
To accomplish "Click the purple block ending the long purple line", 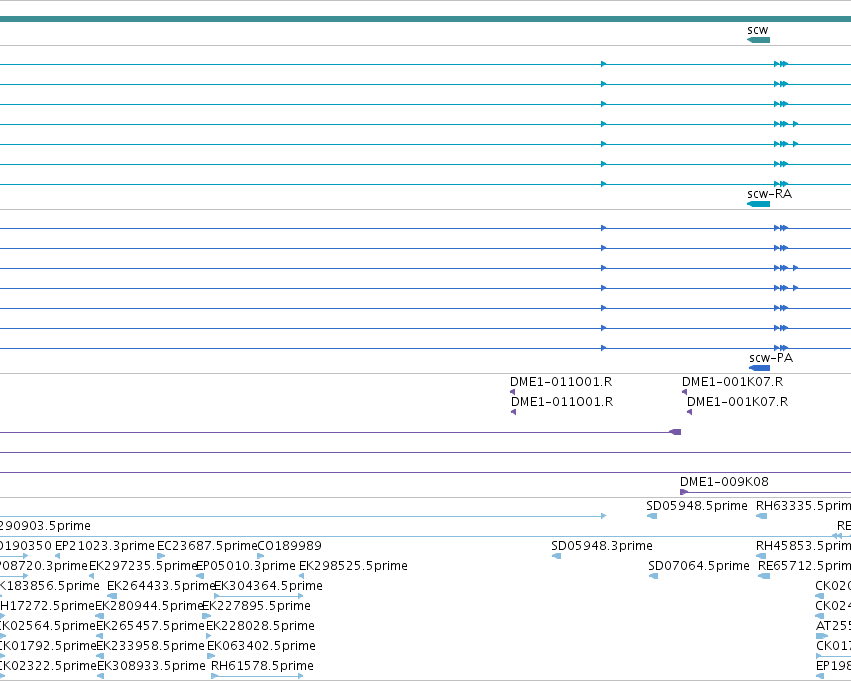I will click(675, 432).
